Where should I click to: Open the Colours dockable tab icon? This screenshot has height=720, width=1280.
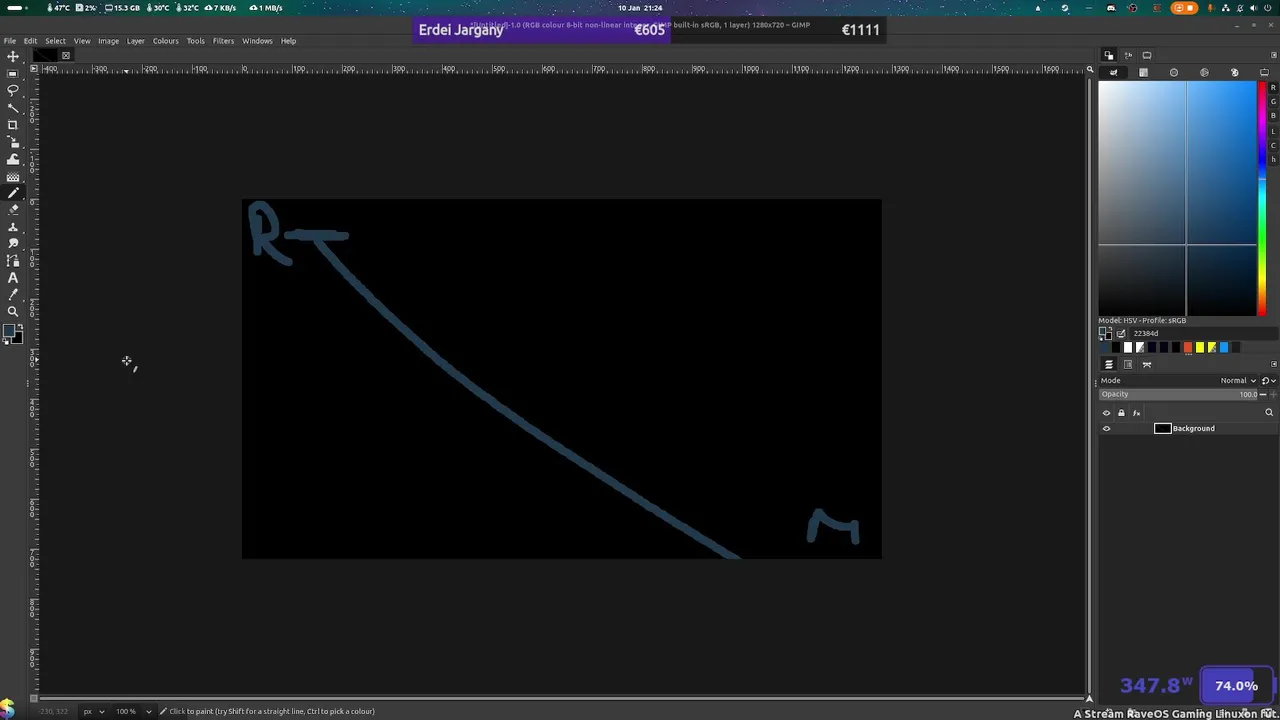pos(1108,55)
